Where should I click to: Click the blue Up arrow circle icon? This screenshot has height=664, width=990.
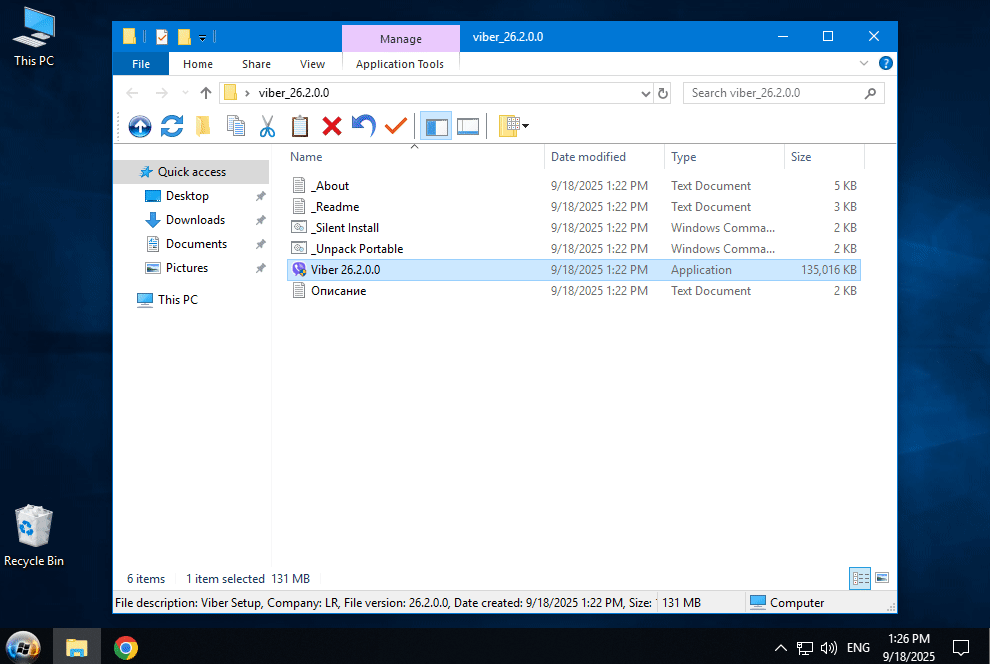(x=140, y=126)
